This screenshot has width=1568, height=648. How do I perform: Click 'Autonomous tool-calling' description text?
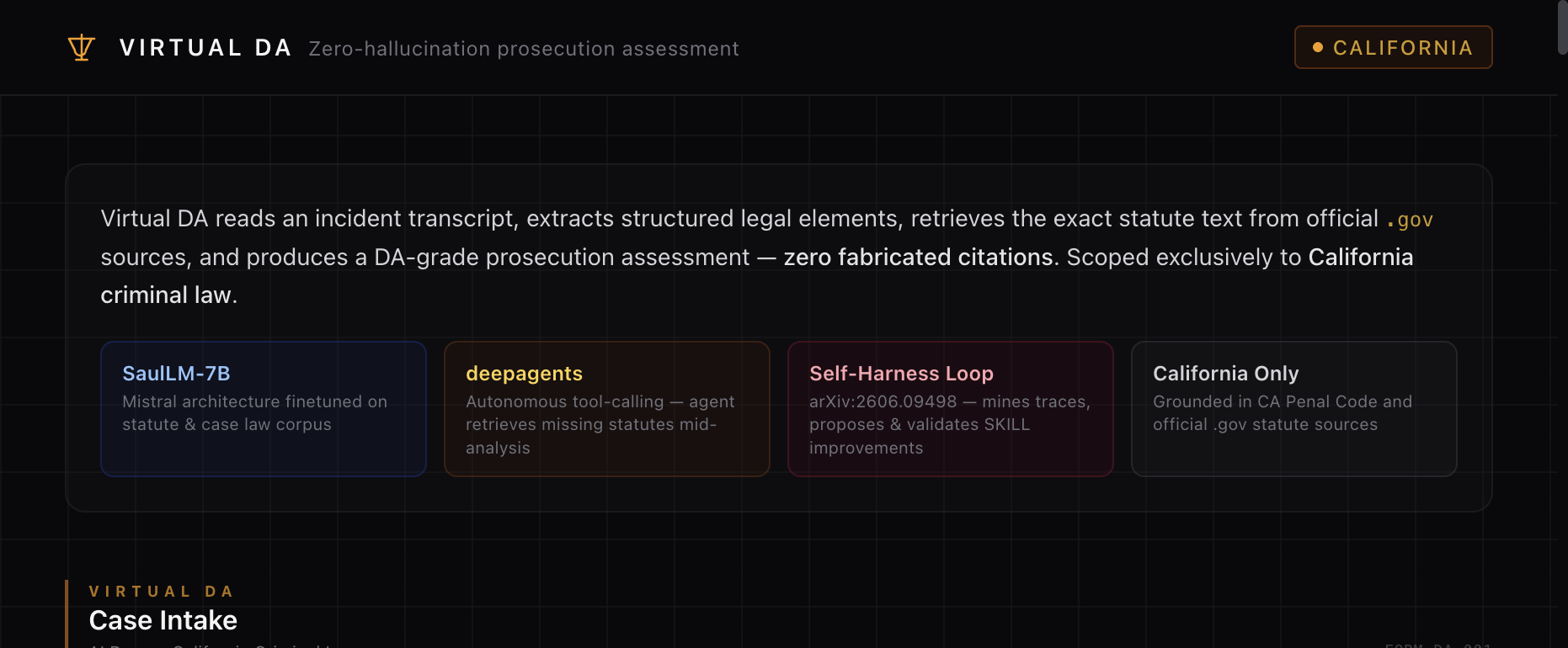click(565, 401)
